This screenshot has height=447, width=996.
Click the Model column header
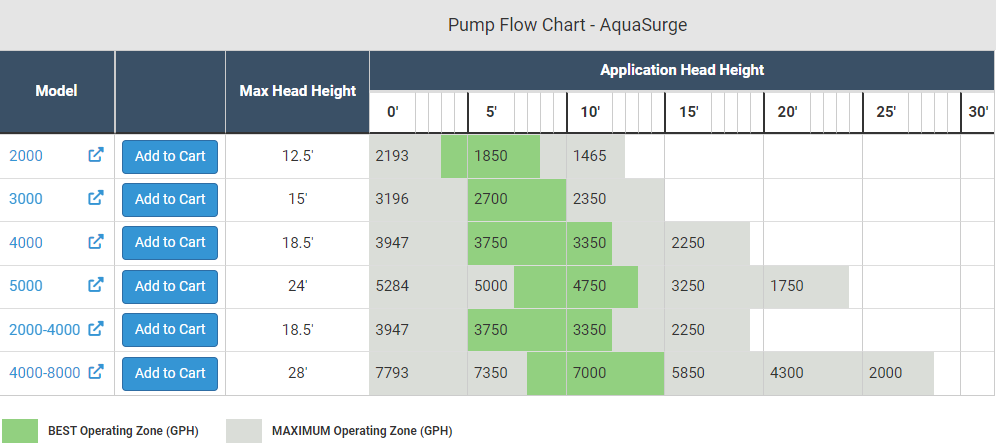(x=57, y=91)
